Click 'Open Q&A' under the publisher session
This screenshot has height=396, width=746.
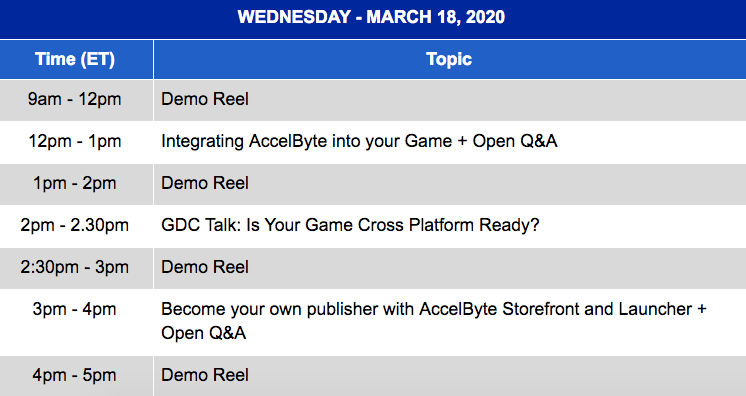tap(204, 333)
